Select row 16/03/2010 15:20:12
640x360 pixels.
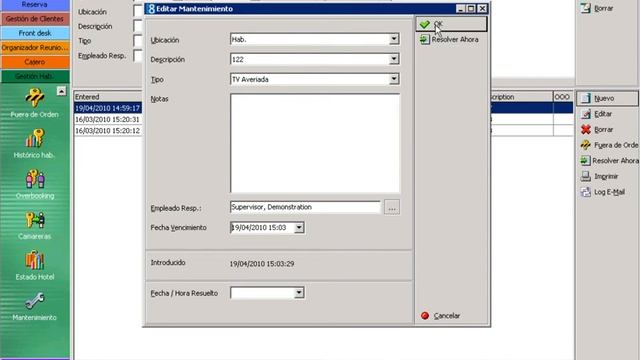click(108, 131)
